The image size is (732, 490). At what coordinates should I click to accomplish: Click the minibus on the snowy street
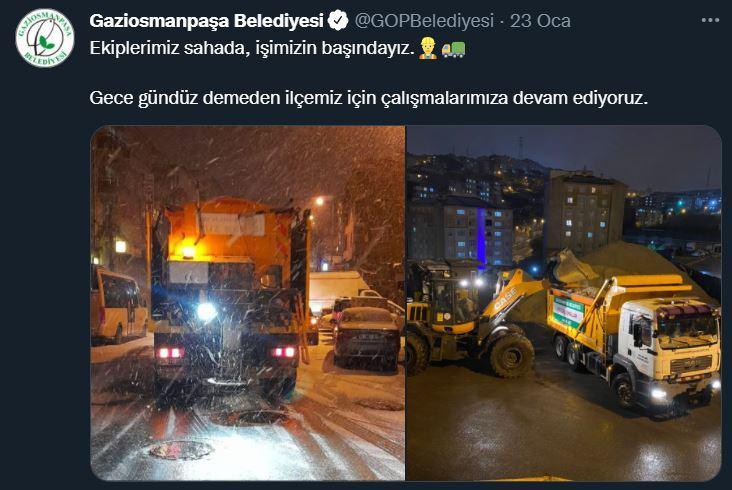click(119, 304)
